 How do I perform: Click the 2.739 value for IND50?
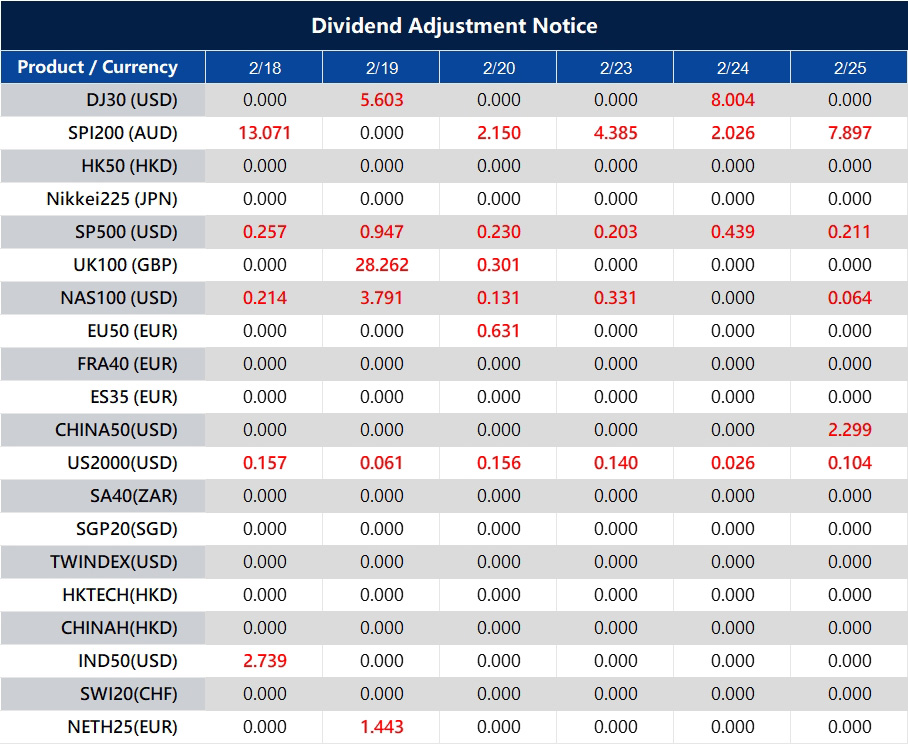click(x=263, y=661)
